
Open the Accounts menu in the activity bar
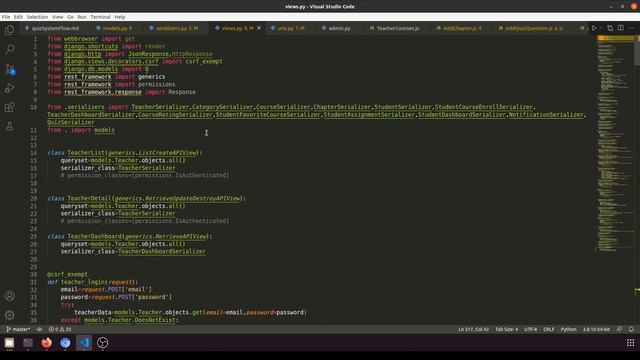coord(9,296)
